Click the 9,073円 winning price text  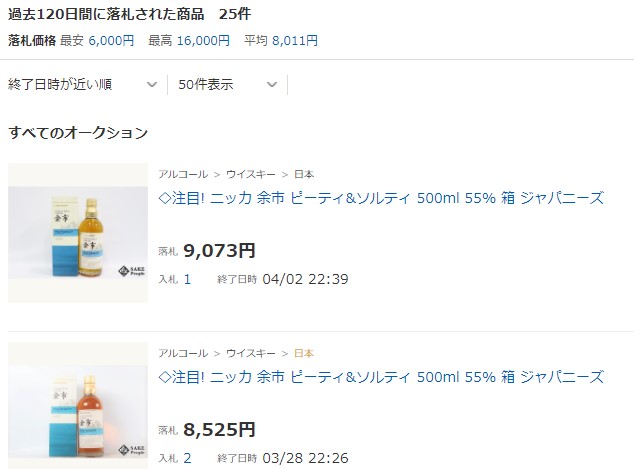coord(219,251)
